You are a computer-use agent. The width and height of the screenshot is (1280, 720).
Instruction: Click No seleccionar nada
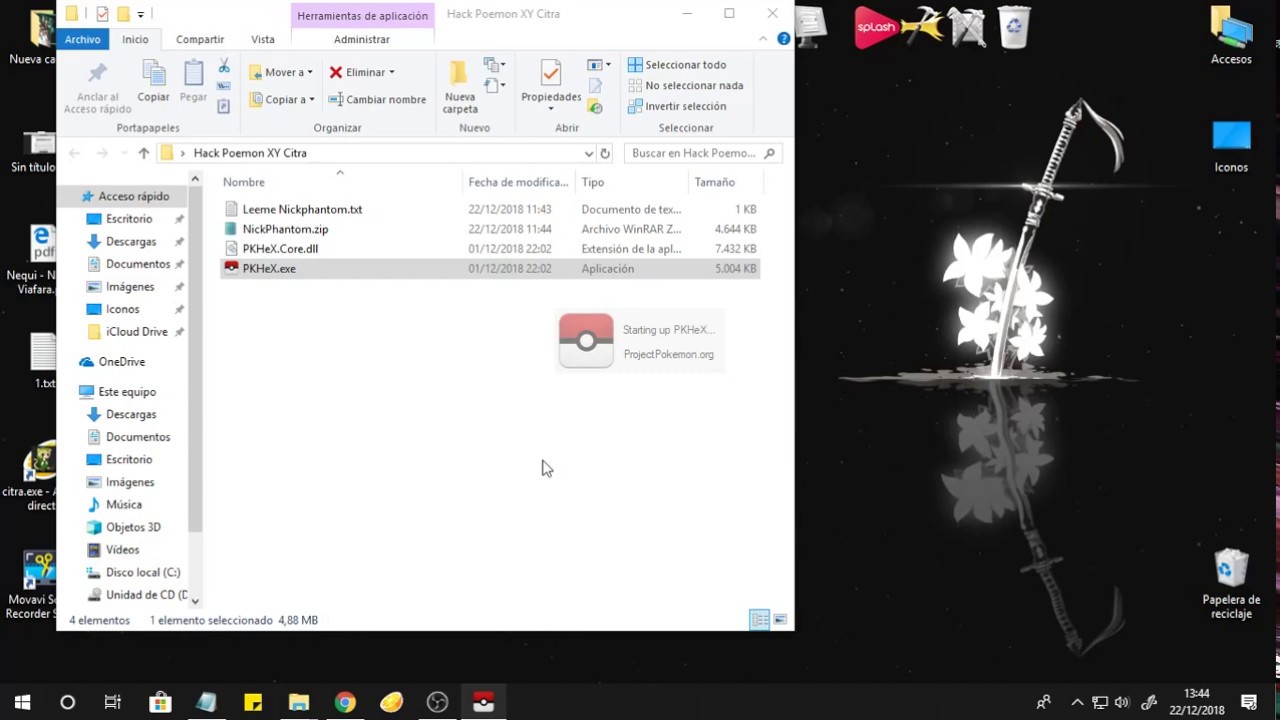coord(685,85)
